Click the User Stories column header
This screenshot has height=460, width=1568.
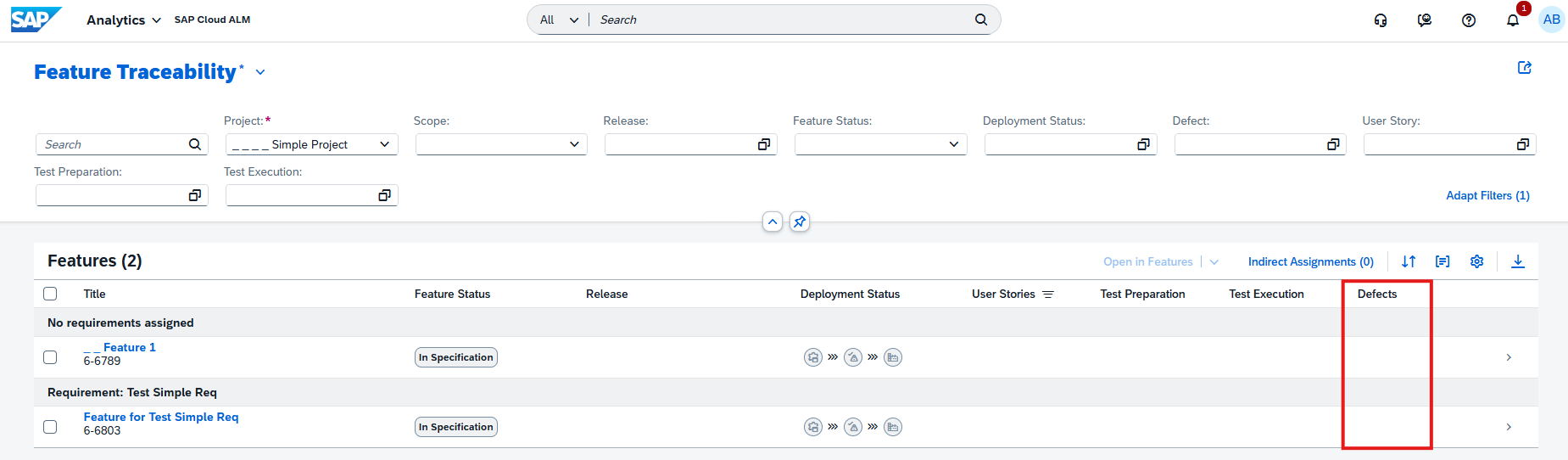click(1003, 294)
